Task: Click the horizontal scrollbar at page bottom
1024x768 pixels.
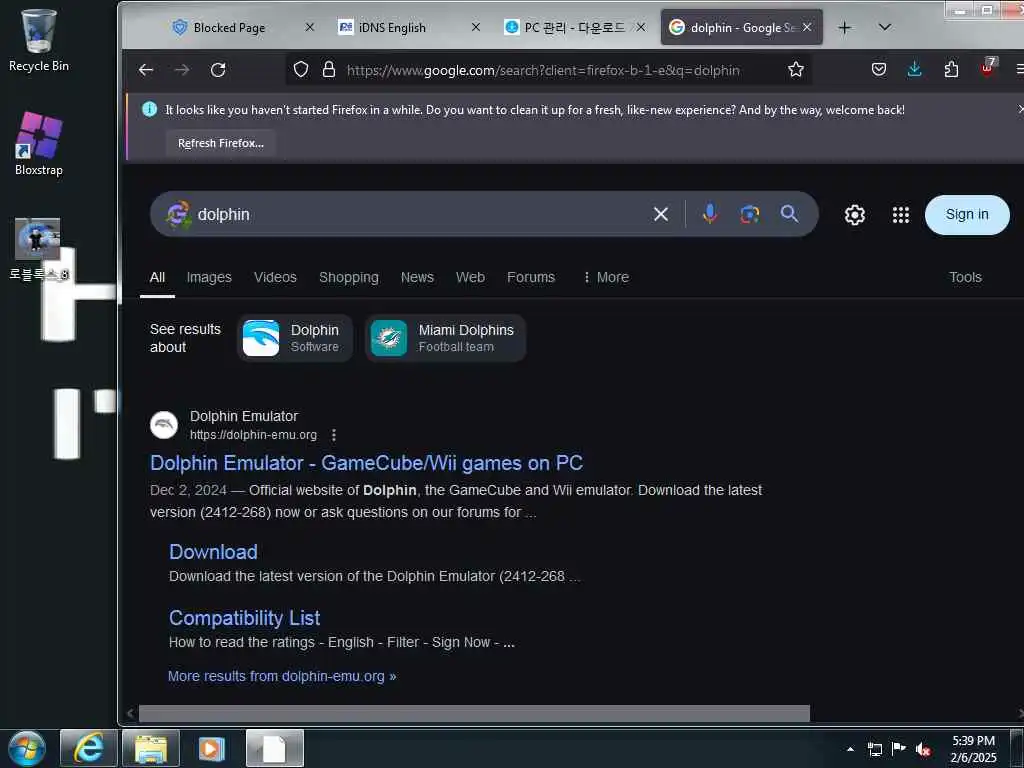Action: coord(474,713)
